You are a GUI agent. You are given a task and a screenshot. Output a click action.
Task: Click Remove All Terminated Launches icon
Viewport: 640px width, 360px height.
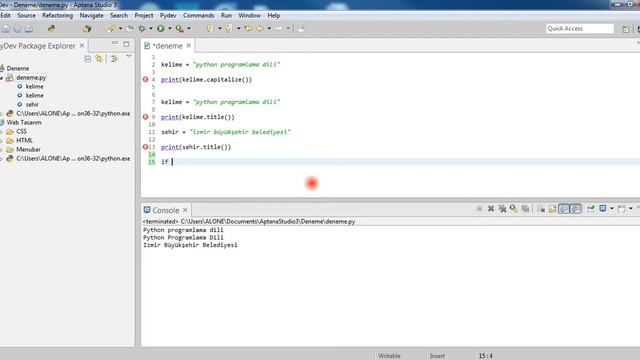(502, 209)
